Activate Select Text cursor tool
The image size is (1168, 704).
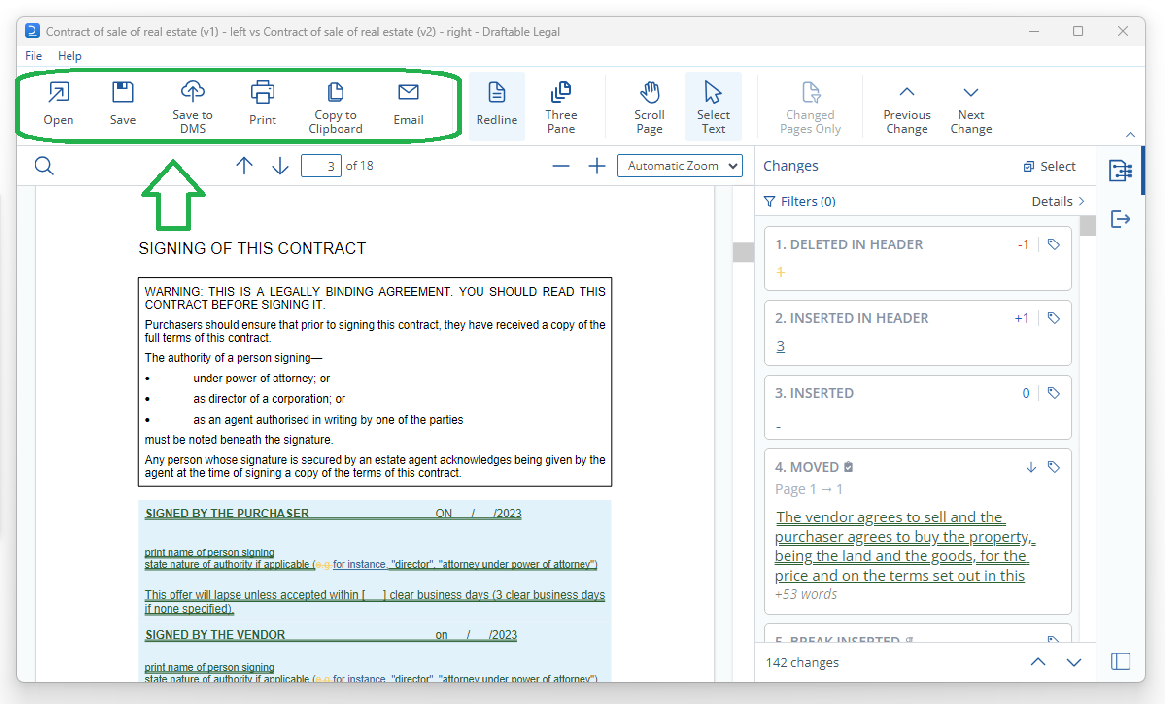713,106
